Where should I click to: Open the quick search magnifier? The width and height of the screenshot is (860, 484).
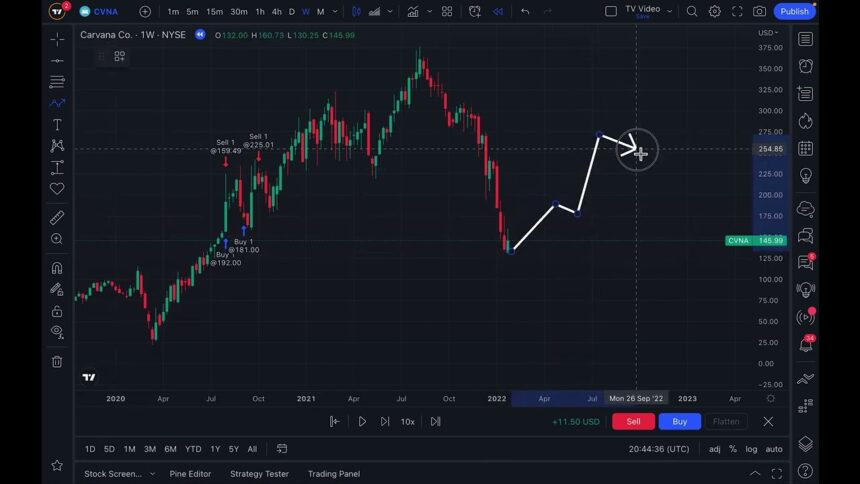[692, 12]
